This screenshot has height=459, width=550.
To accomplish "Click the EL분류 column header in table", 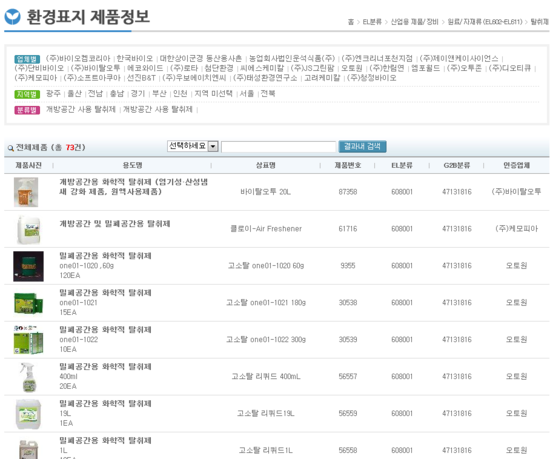I will 402,166.
